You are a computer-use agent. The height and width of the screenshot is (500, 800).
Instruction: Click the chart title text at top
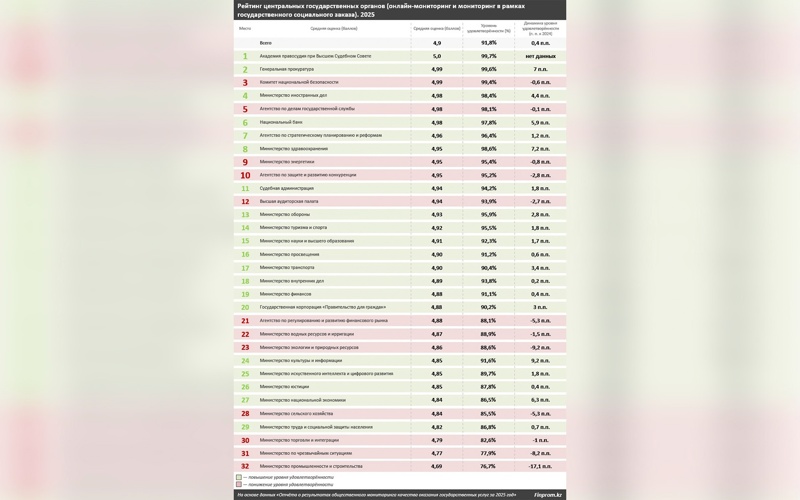pos(381,10)
